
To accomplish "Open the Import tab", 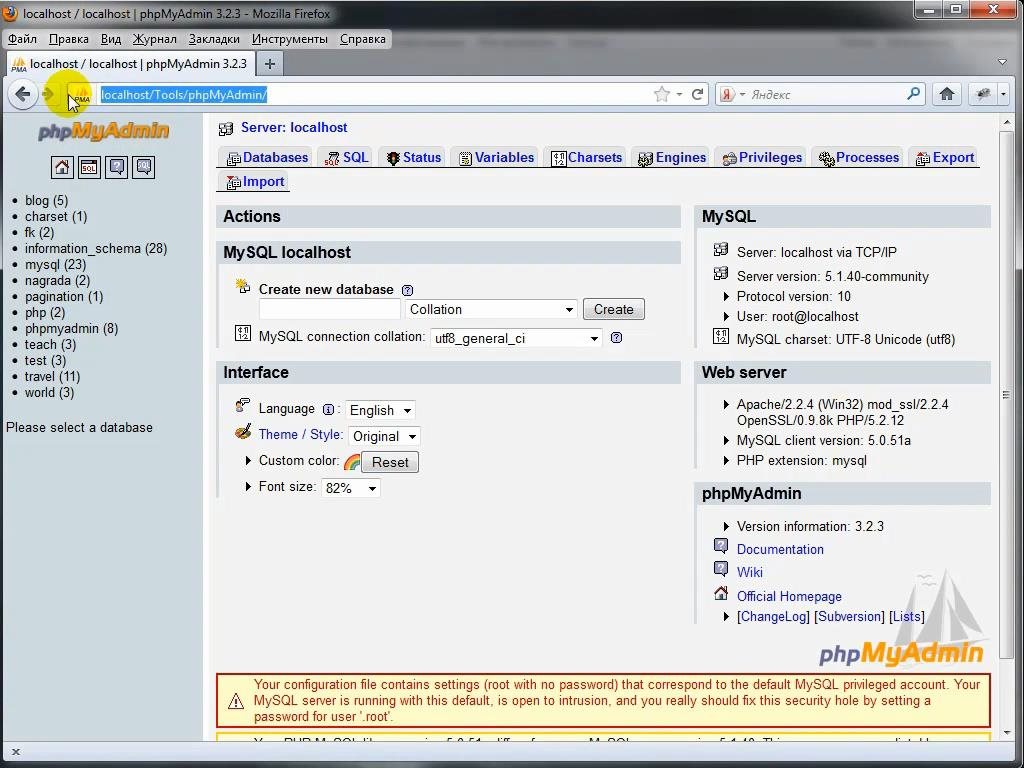I will click(x=255, y=182).
